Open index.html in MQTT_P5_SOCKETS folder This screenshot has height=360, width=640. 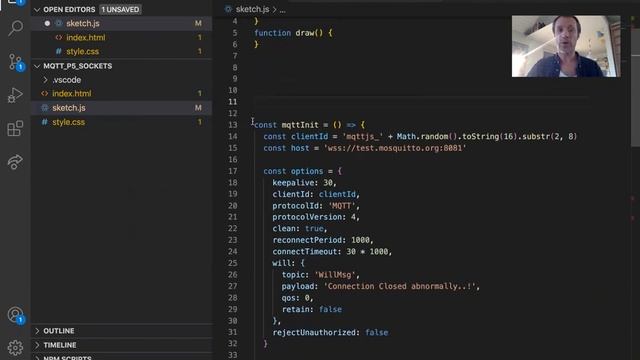click(x=122, y=93)
